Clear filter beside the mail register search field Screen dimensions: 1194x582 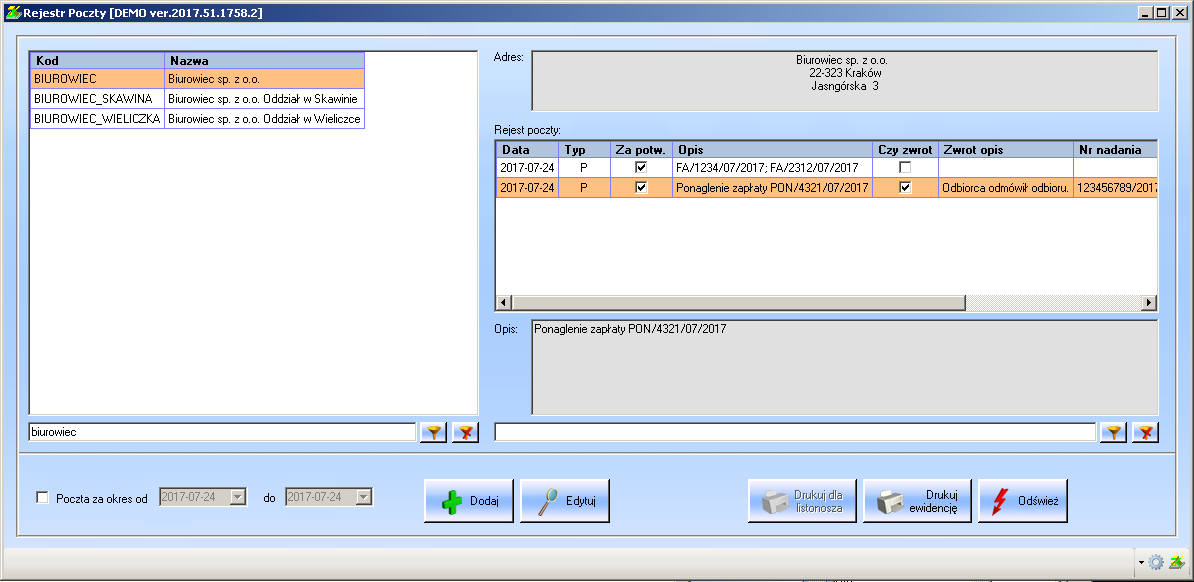point(1145,433)
